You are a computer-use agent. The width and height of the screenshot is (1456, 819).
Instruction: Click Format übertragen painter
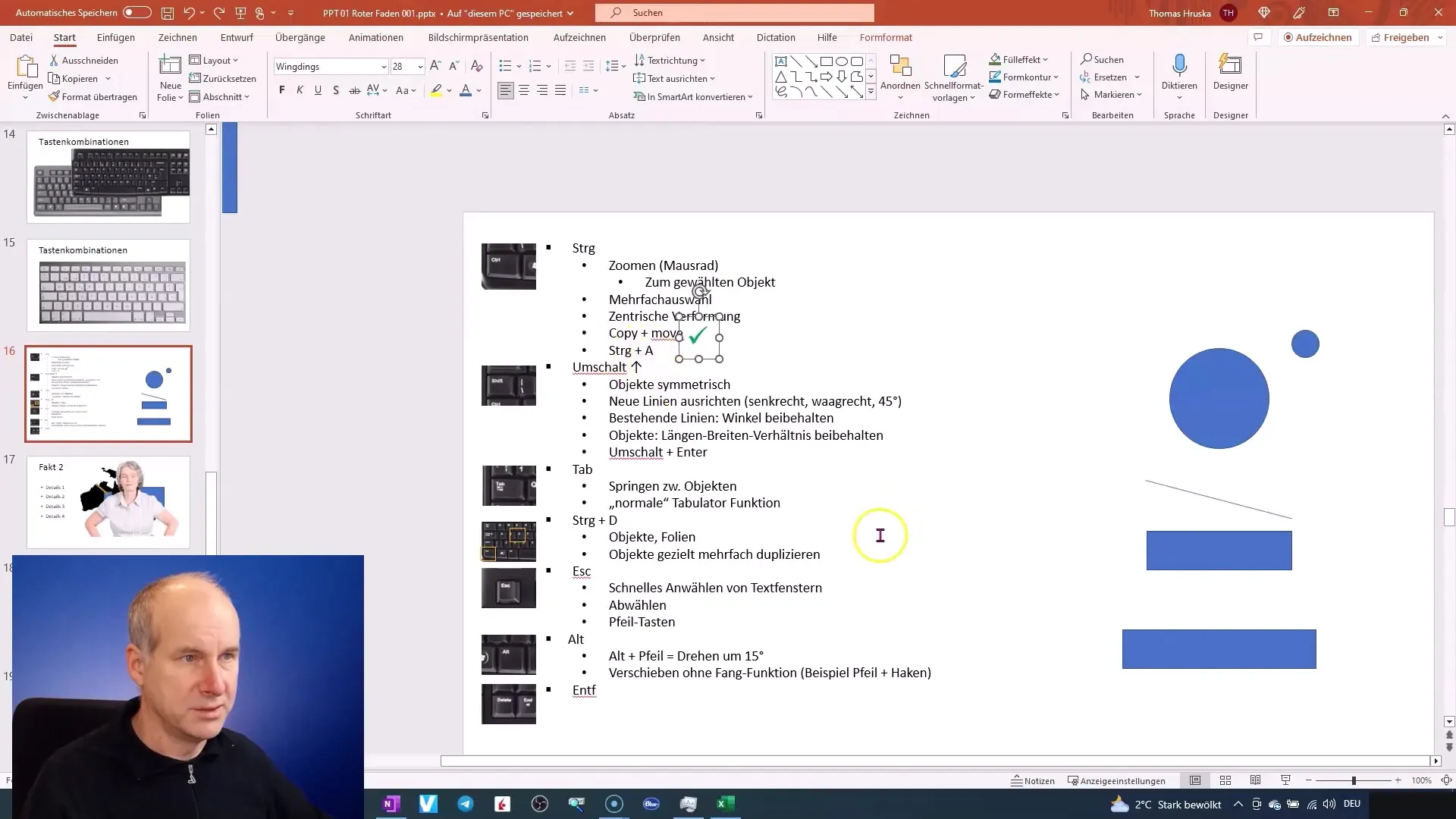point(93,97)
